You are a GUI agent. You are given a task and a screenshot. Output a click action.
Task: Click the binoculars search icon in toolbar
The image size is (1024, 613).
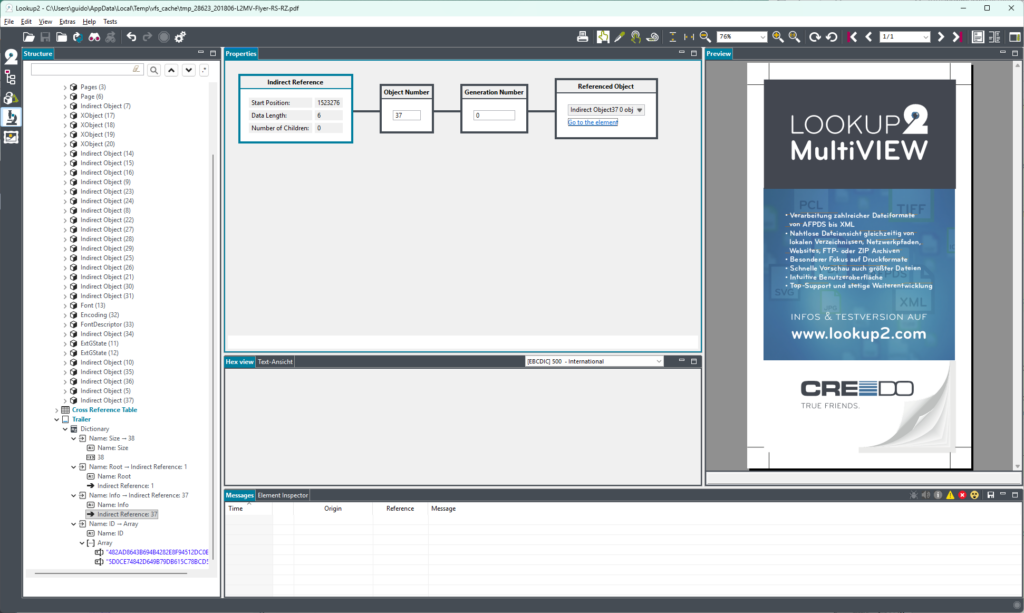point(95,37)
